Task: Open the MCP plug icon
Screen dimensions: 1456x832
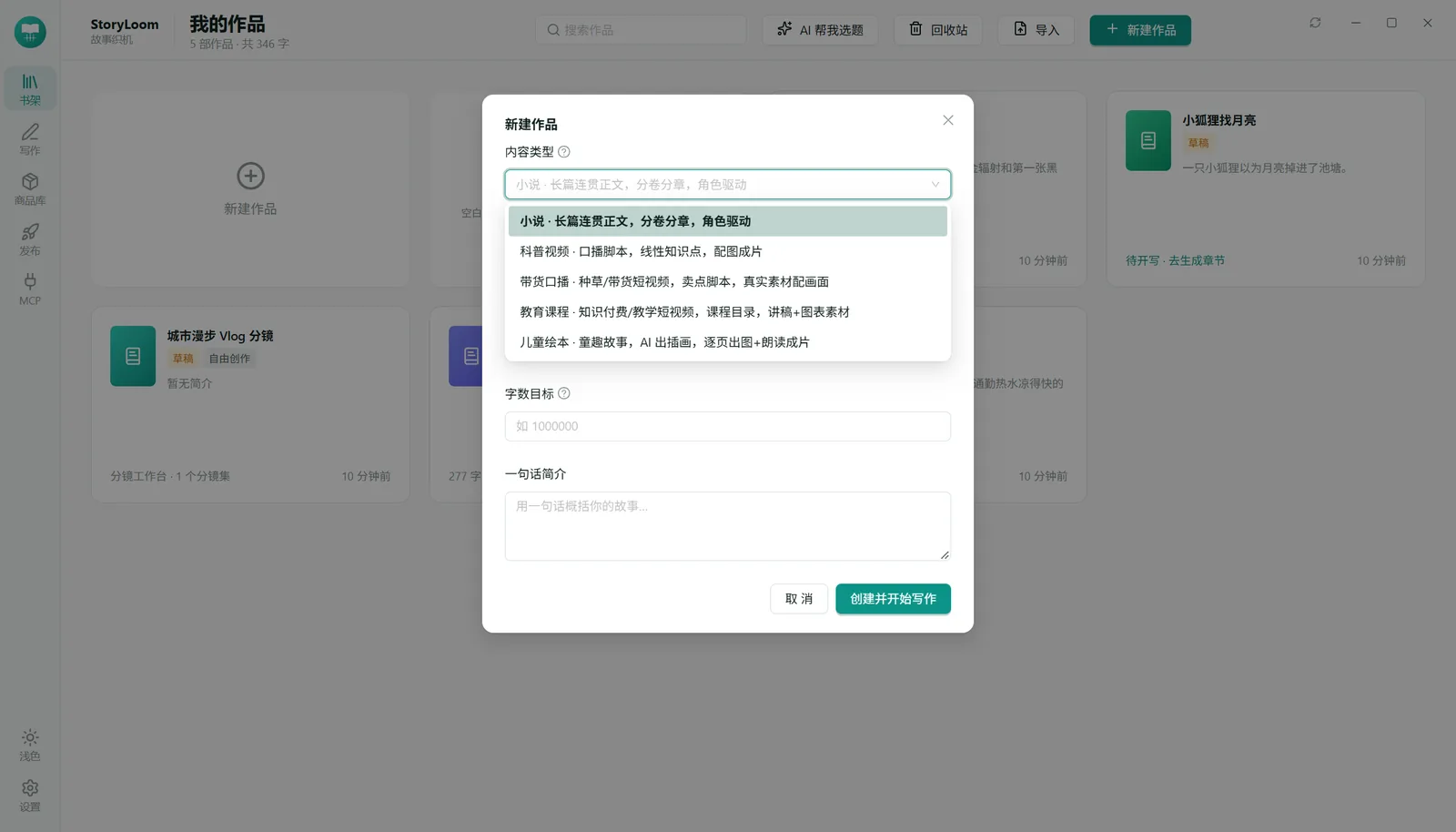Action: [x=30, y=289]
